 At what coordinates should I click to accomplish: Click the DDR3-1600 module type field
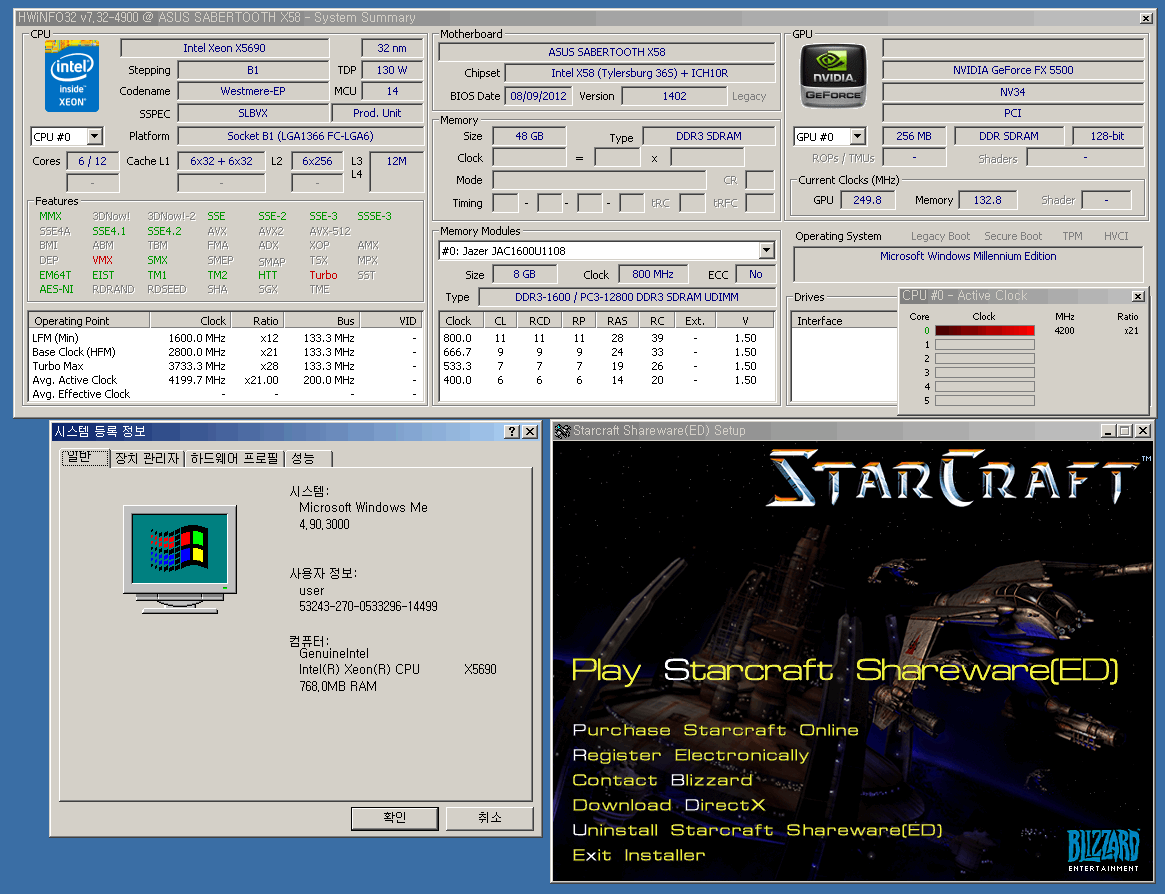click(x=626, y=297)
